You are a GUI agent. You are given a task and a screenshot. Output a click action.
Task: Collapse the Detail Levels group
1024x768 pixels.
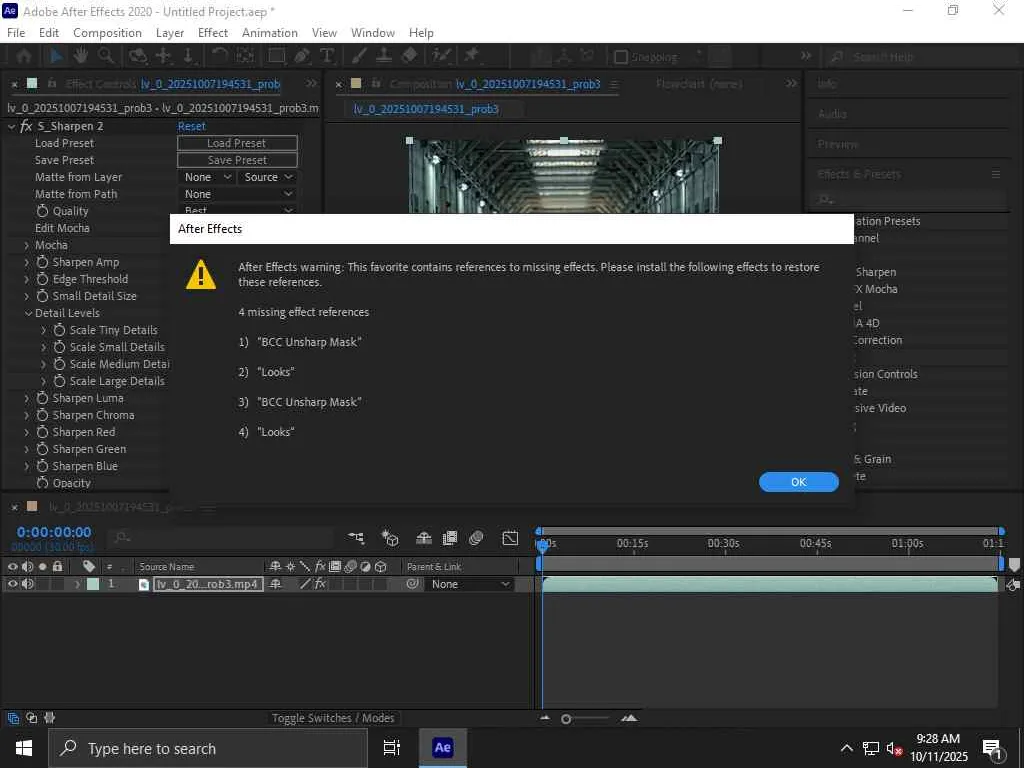coord(27,313)
